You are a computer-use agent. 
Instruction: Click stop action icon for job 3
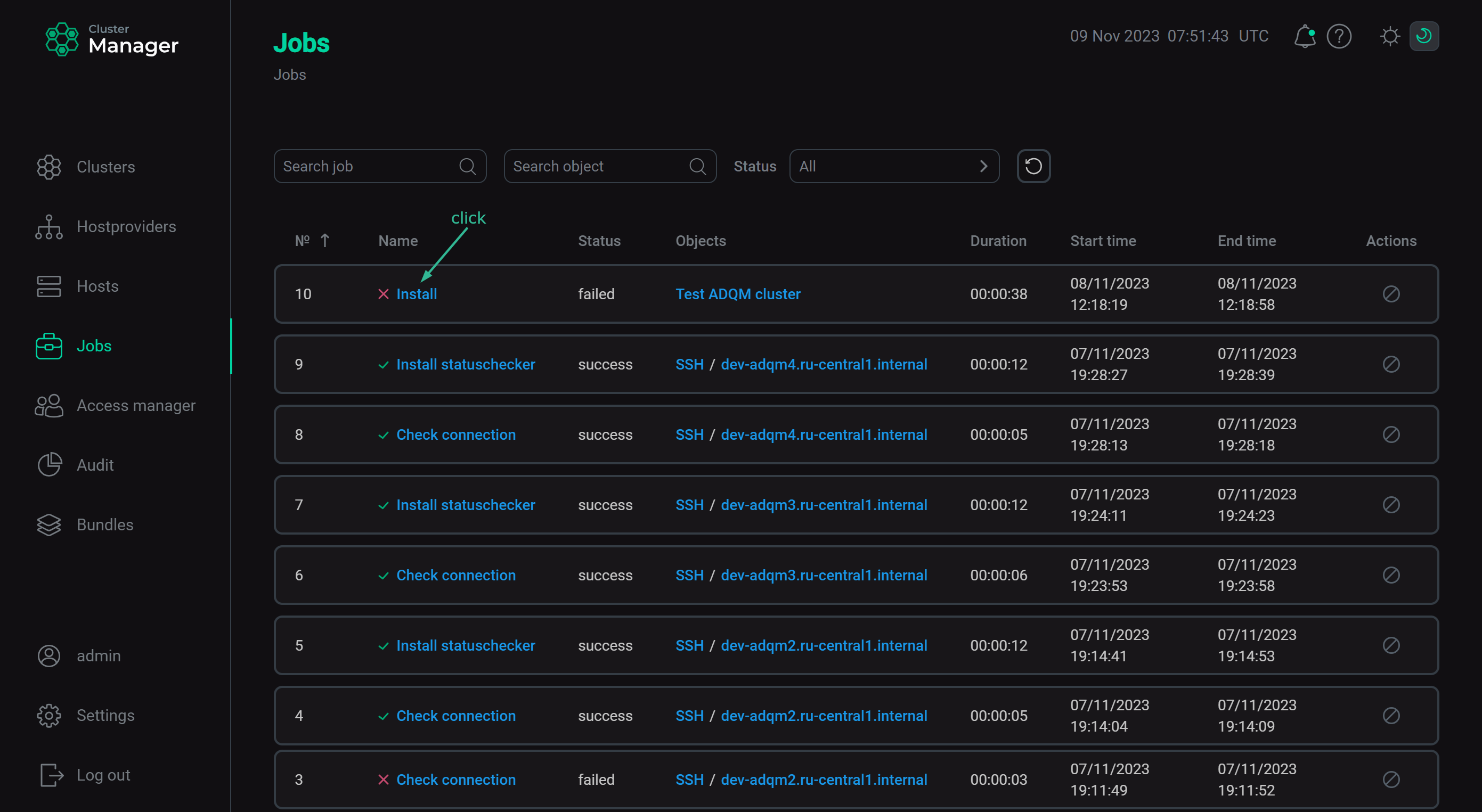coord(1391,779)
